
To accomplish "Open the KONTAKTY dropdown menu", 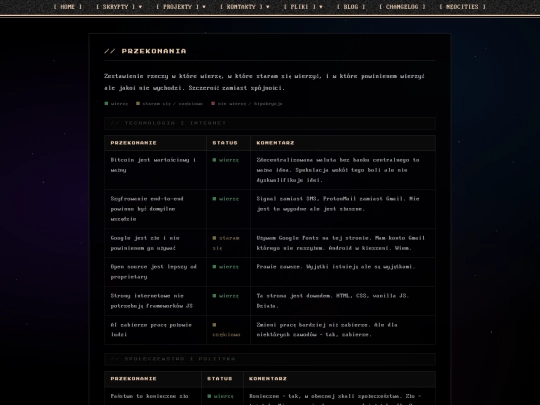I will click(x=245, y=7).
